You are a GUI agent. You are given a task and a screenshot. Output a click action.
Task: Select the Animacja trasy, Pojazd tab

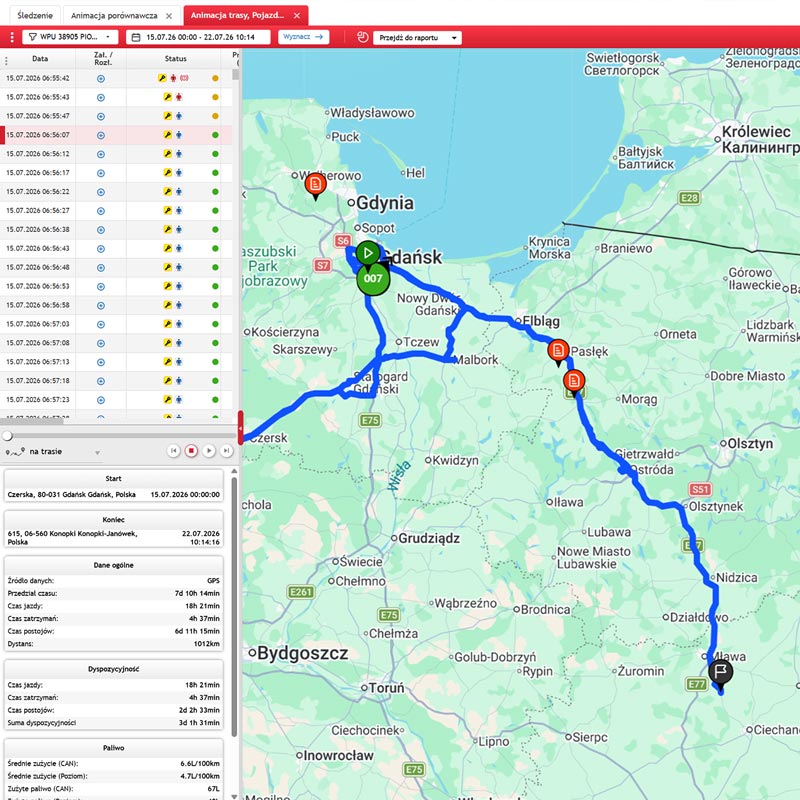237,15
